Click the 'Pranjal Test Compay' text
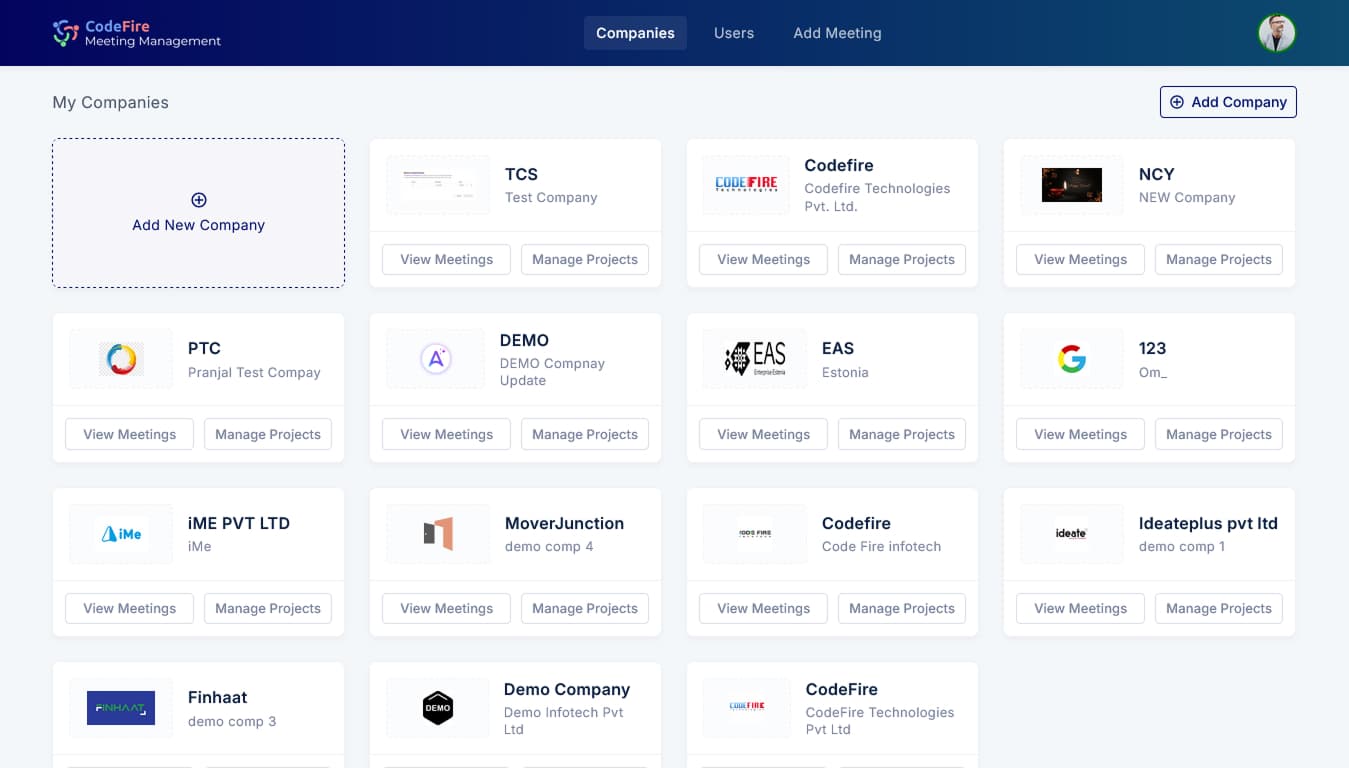 254,372
